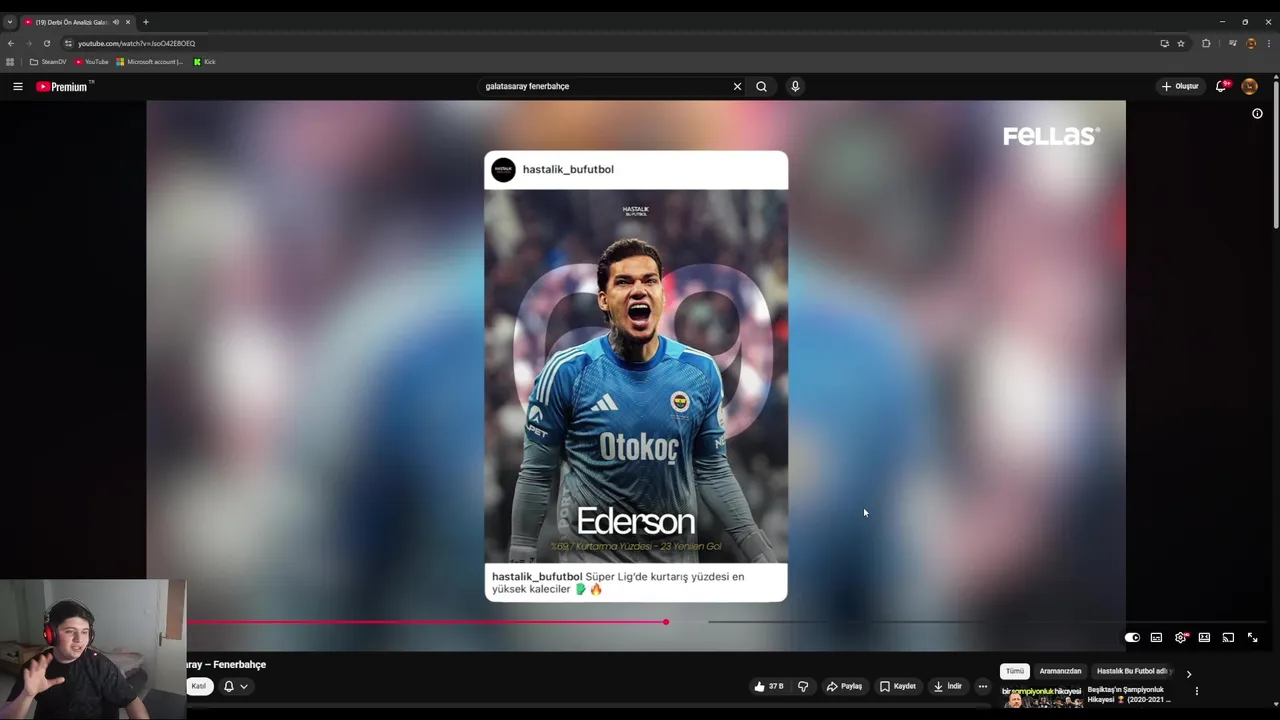Open the notifications bell in header

[x=1221, y=87]
